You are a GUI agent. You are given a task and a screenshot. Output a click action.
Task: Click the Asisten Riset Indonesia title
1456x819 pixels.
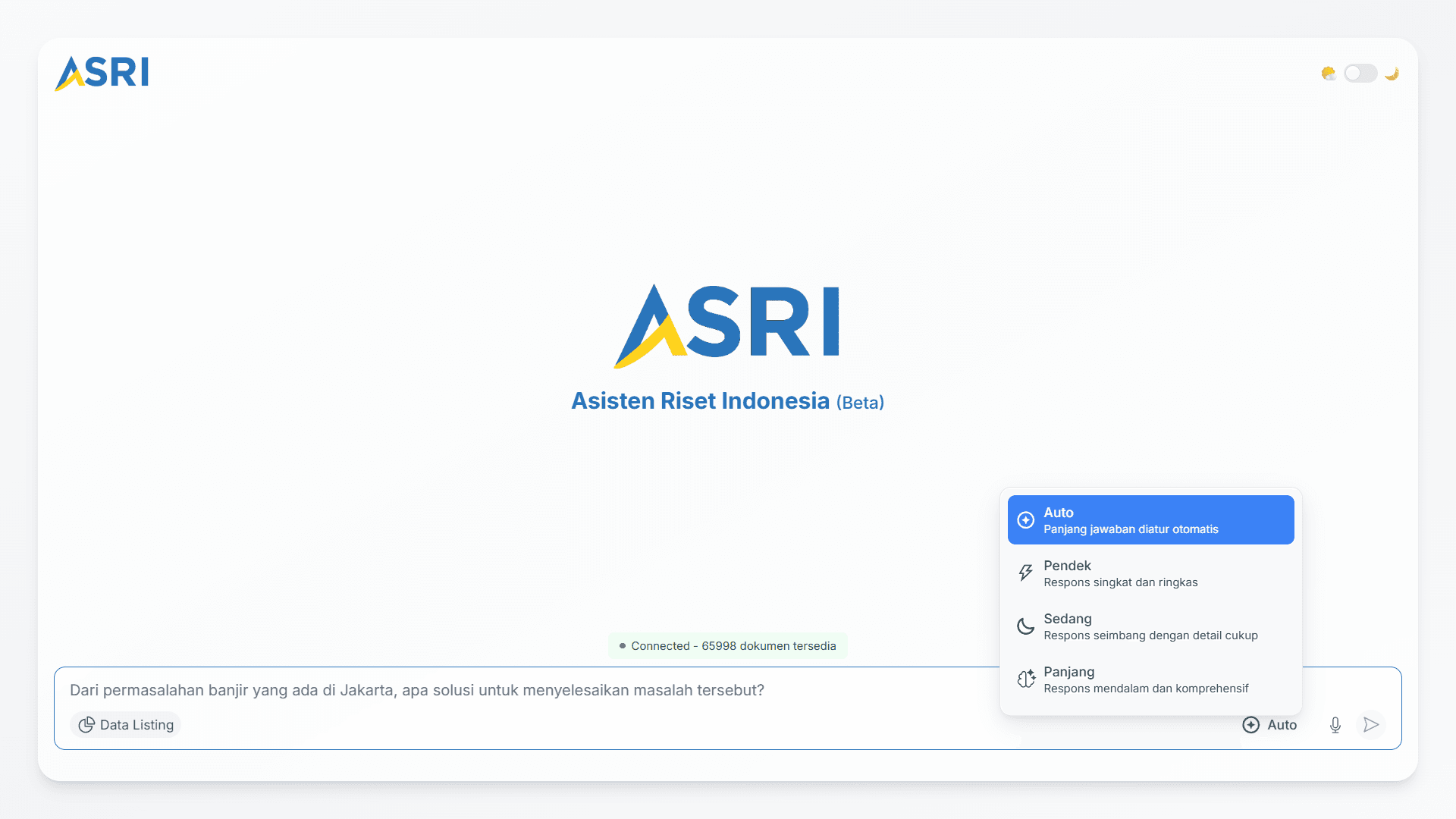point(700,401)
